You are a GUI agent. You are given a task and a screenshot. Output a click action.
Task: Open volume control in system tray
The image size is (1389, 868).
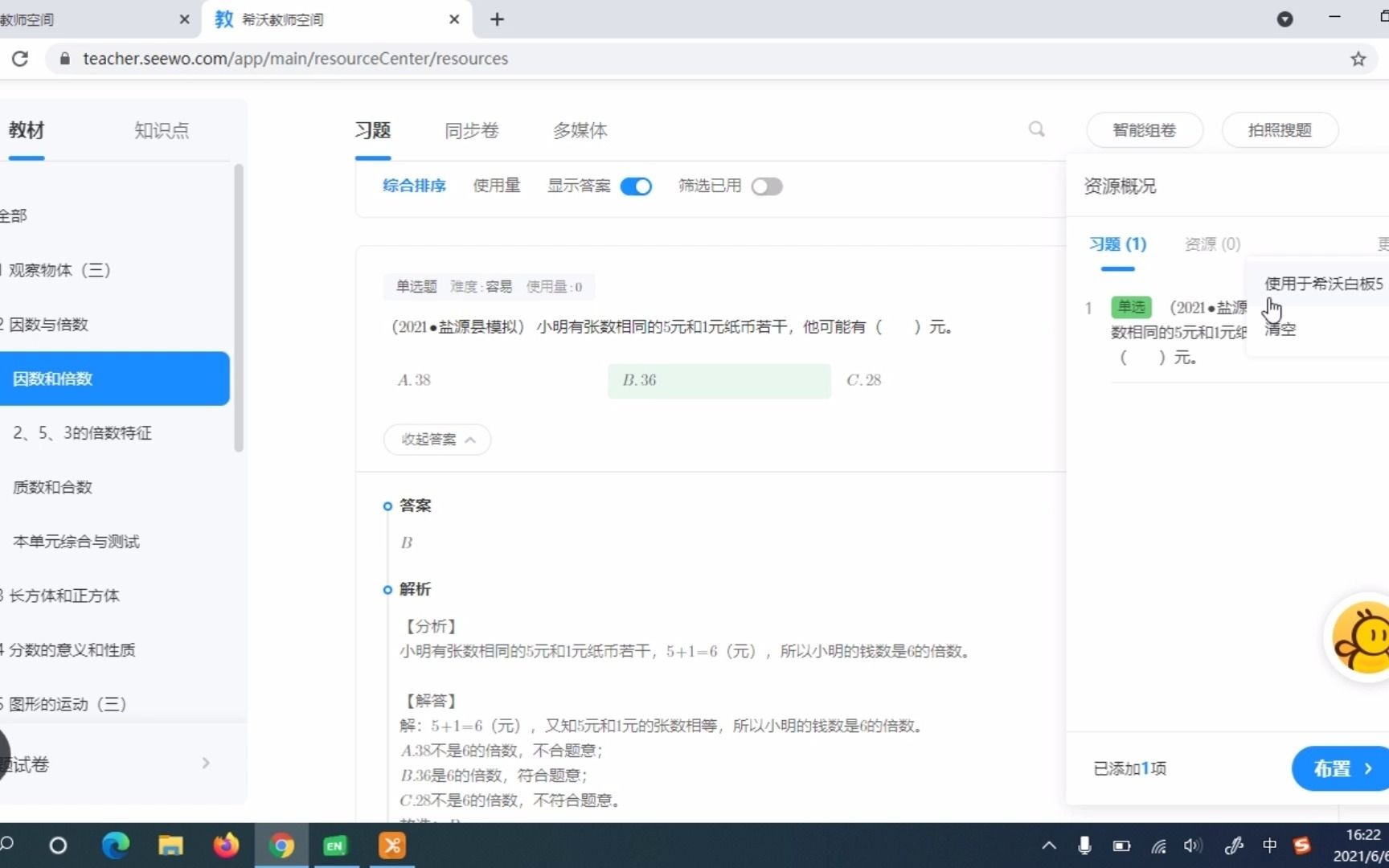coord(1192,845)
